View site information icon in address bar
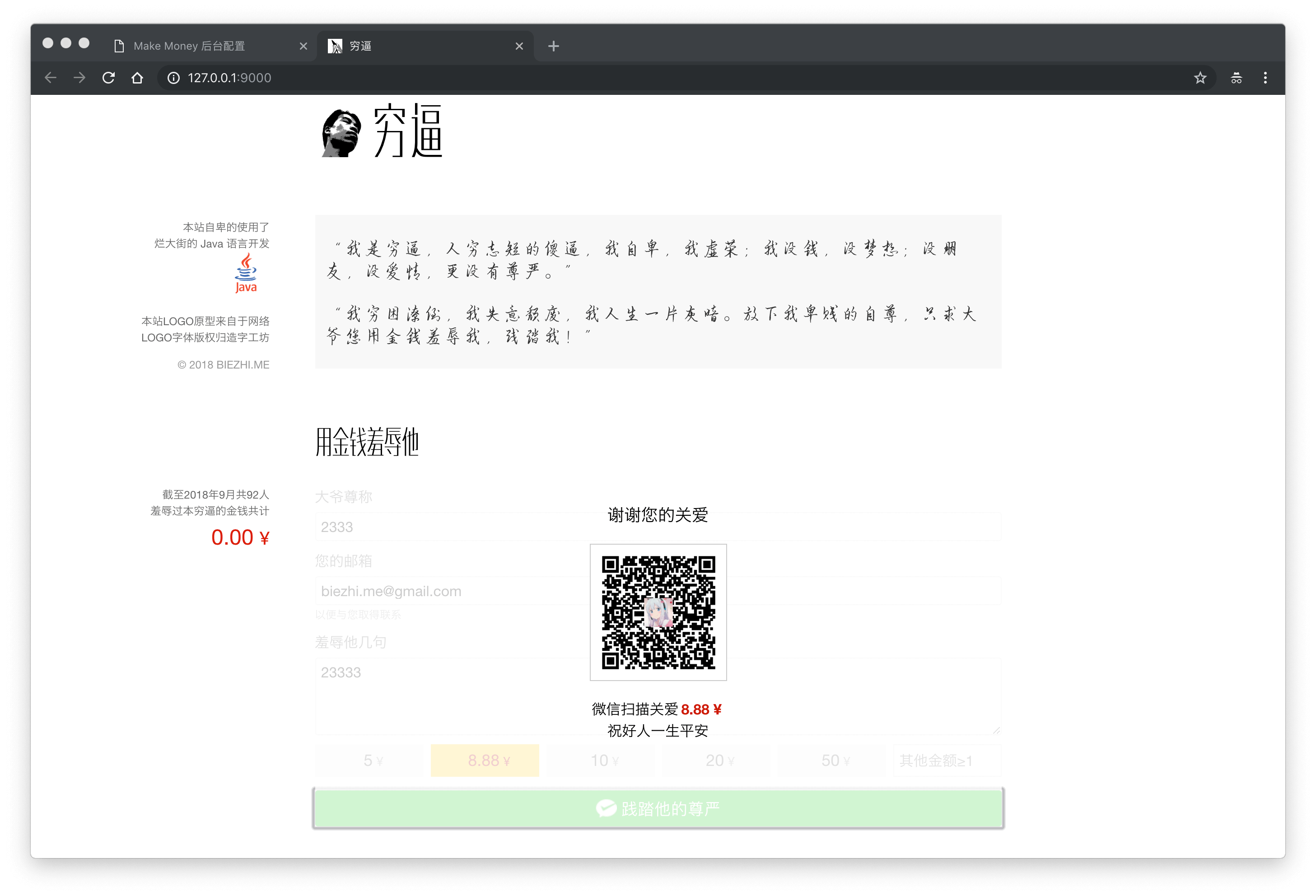This screenshot has width=1316, height=896. click(173, 78)
